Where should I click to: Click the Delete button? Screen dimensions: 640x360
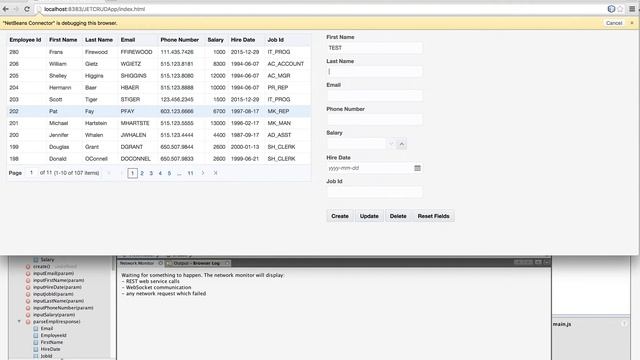[398, 216]
